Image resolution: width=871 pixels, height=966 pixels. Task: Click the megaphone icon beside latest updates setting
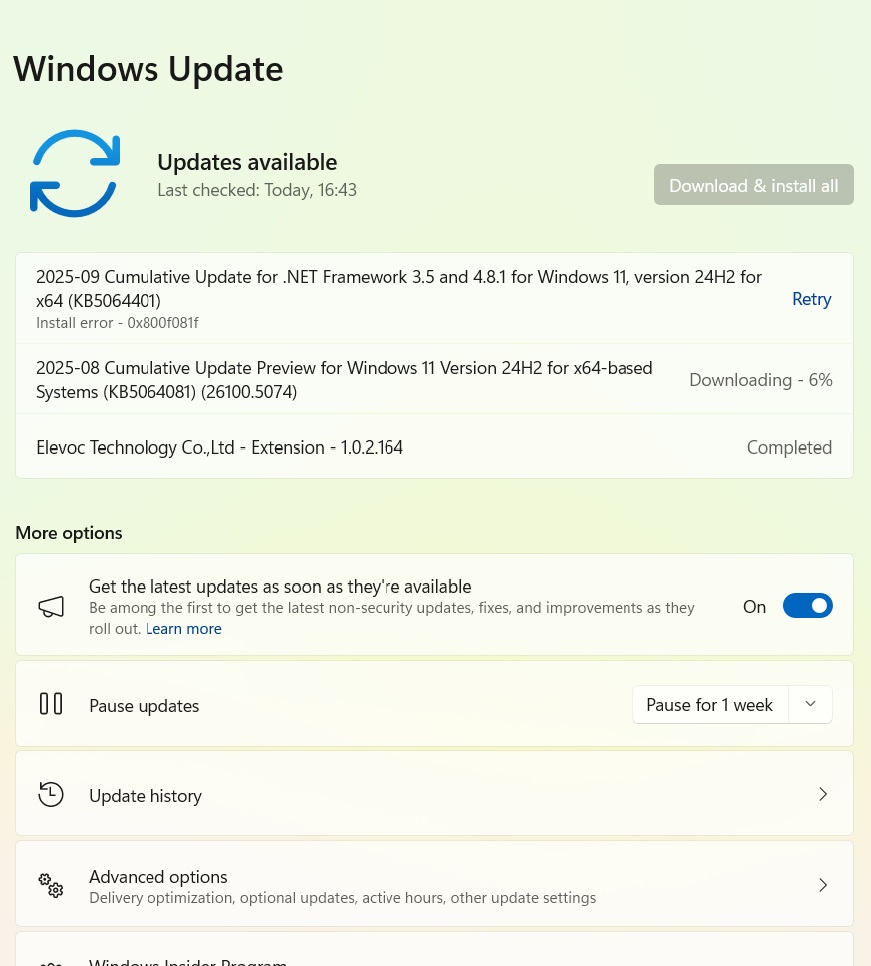click(51, 605)
